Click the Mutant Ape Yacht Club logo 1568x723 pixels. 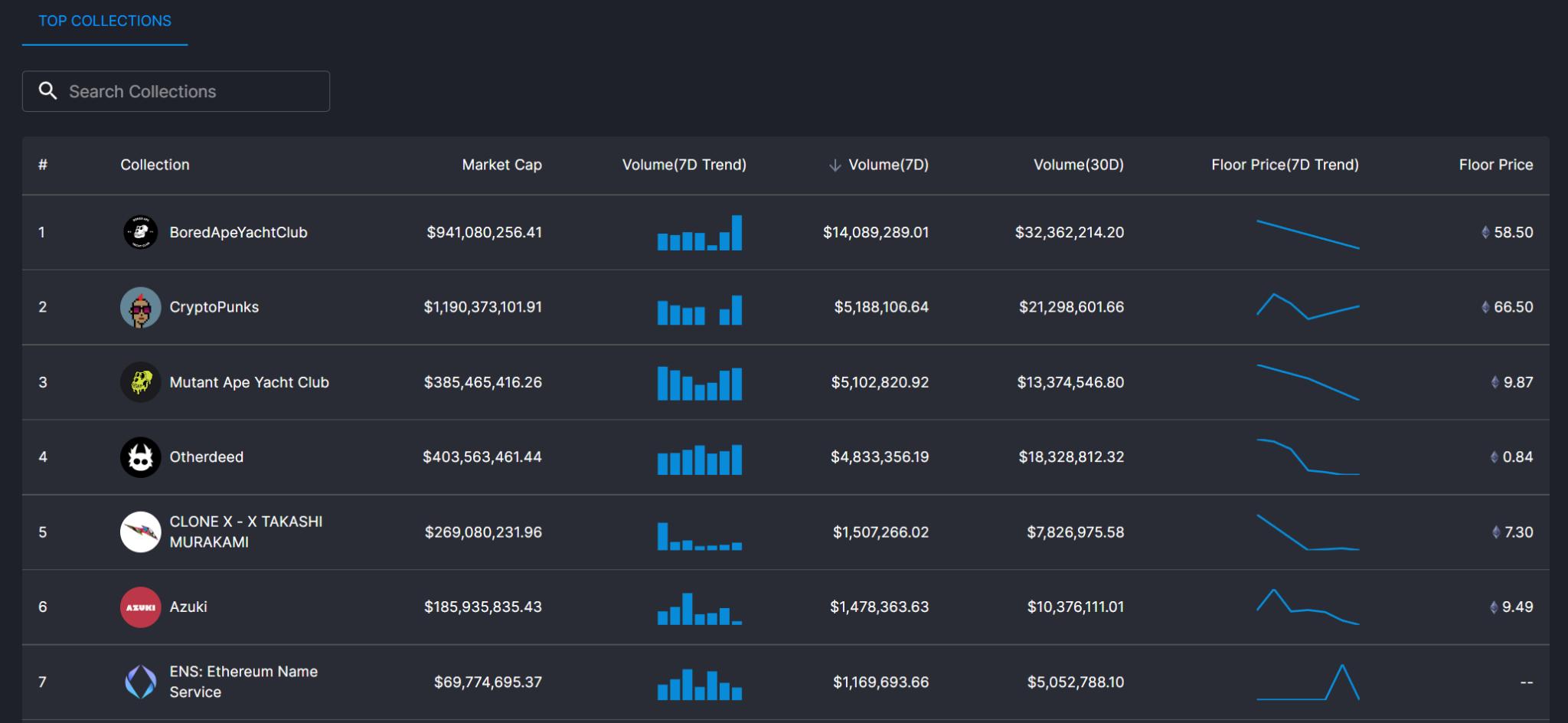click(x=140, y=382)
